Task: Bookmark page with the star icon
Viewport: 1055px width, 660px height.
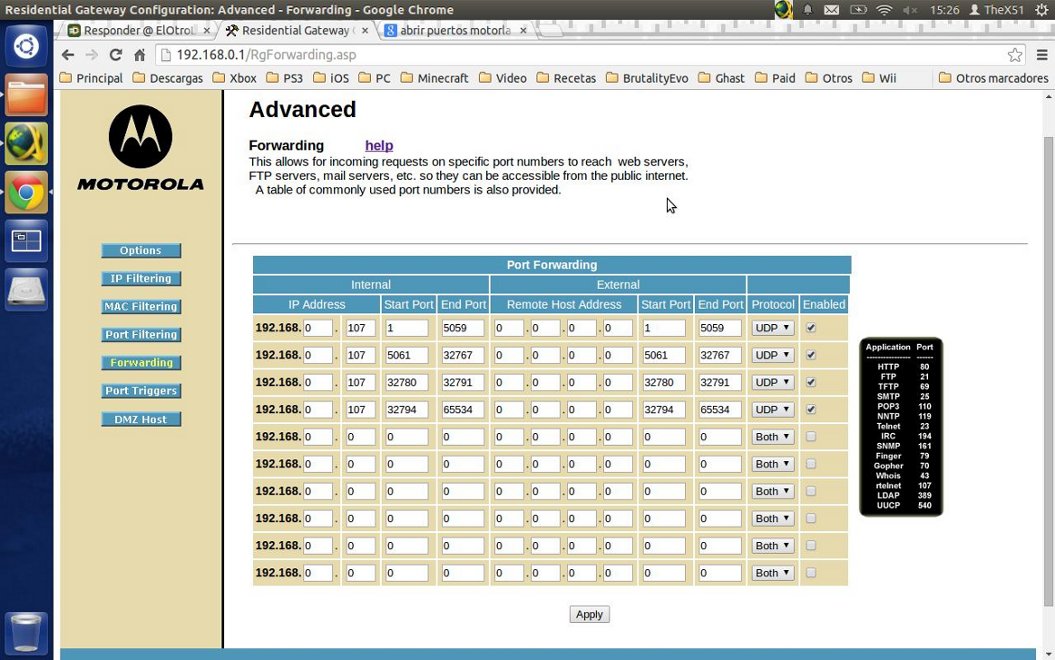Action: pyautogui.click(x=1015, y=55)
